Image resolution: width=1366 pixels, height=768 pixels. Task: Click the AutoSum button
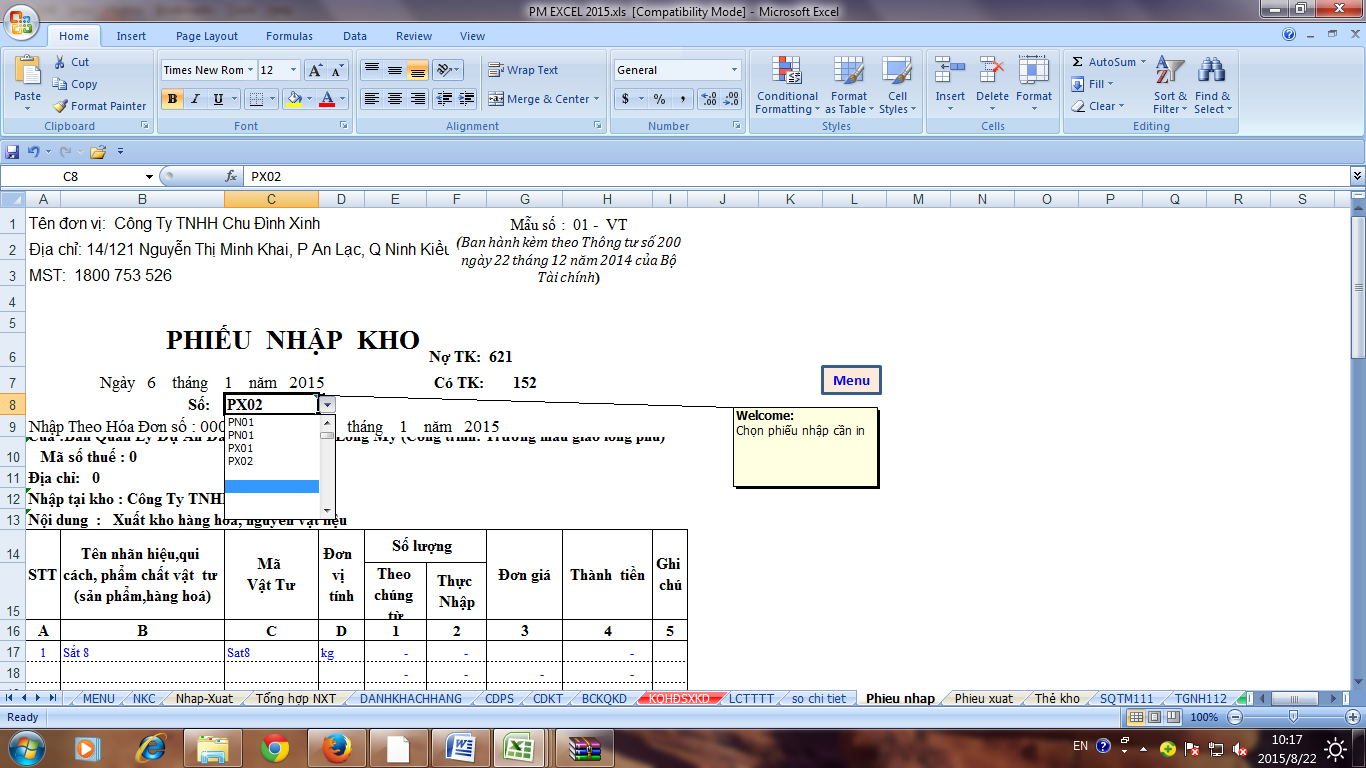1103,62
